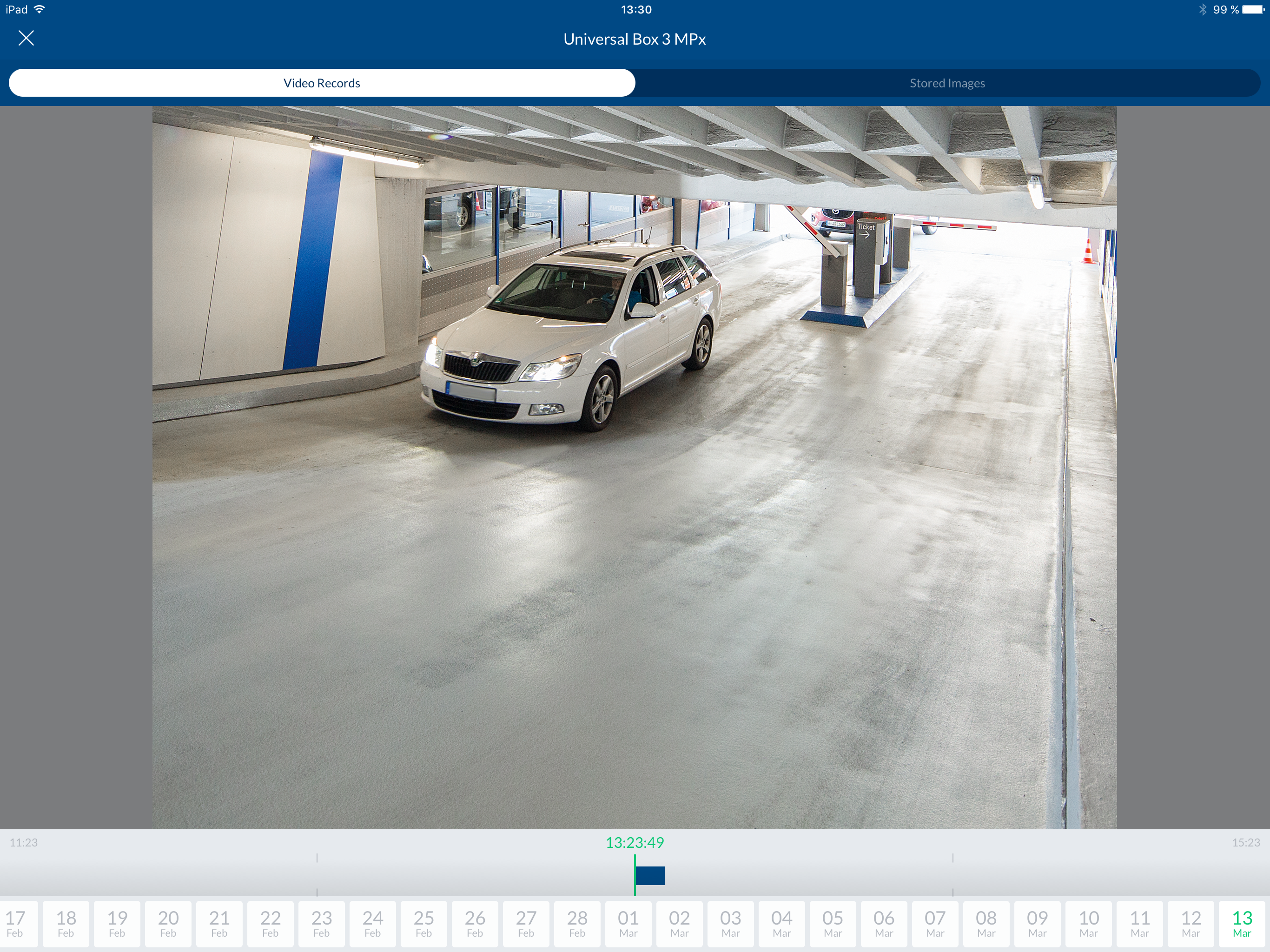This screenshot has height=952, width=1270.
Task: Open recordings for 05 Mar
Action: [x=833, y=923]
